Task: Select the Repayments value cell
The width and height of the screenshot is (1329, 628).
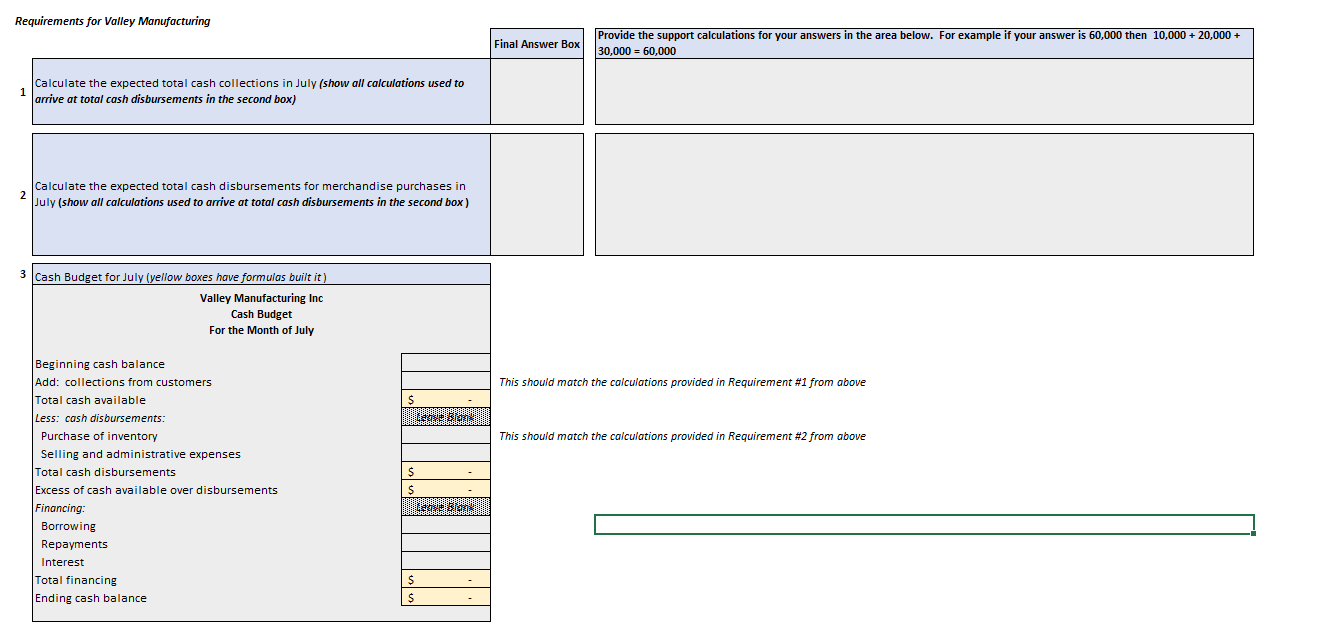Action: [x=446, y=543]
